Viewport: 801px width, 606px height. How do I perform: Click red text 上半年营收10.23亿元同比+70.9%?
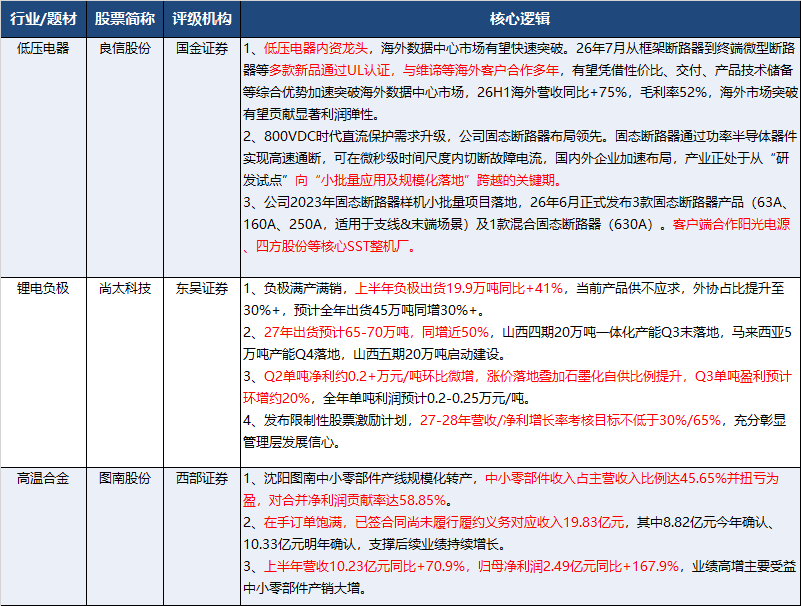click(x=364, y=567)
